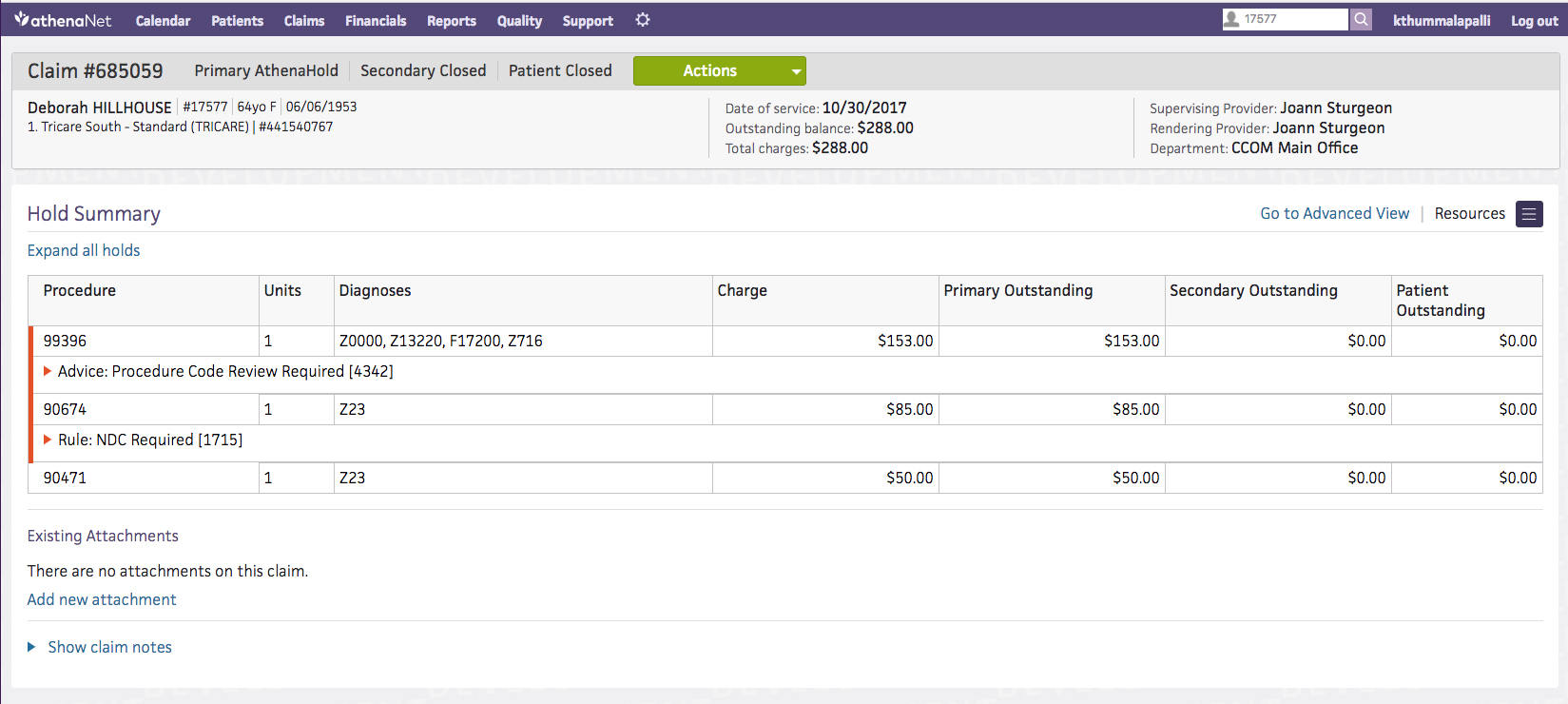Click the Hold Summary heading
Screen dimensions: 1568x704
pos(93,214)
